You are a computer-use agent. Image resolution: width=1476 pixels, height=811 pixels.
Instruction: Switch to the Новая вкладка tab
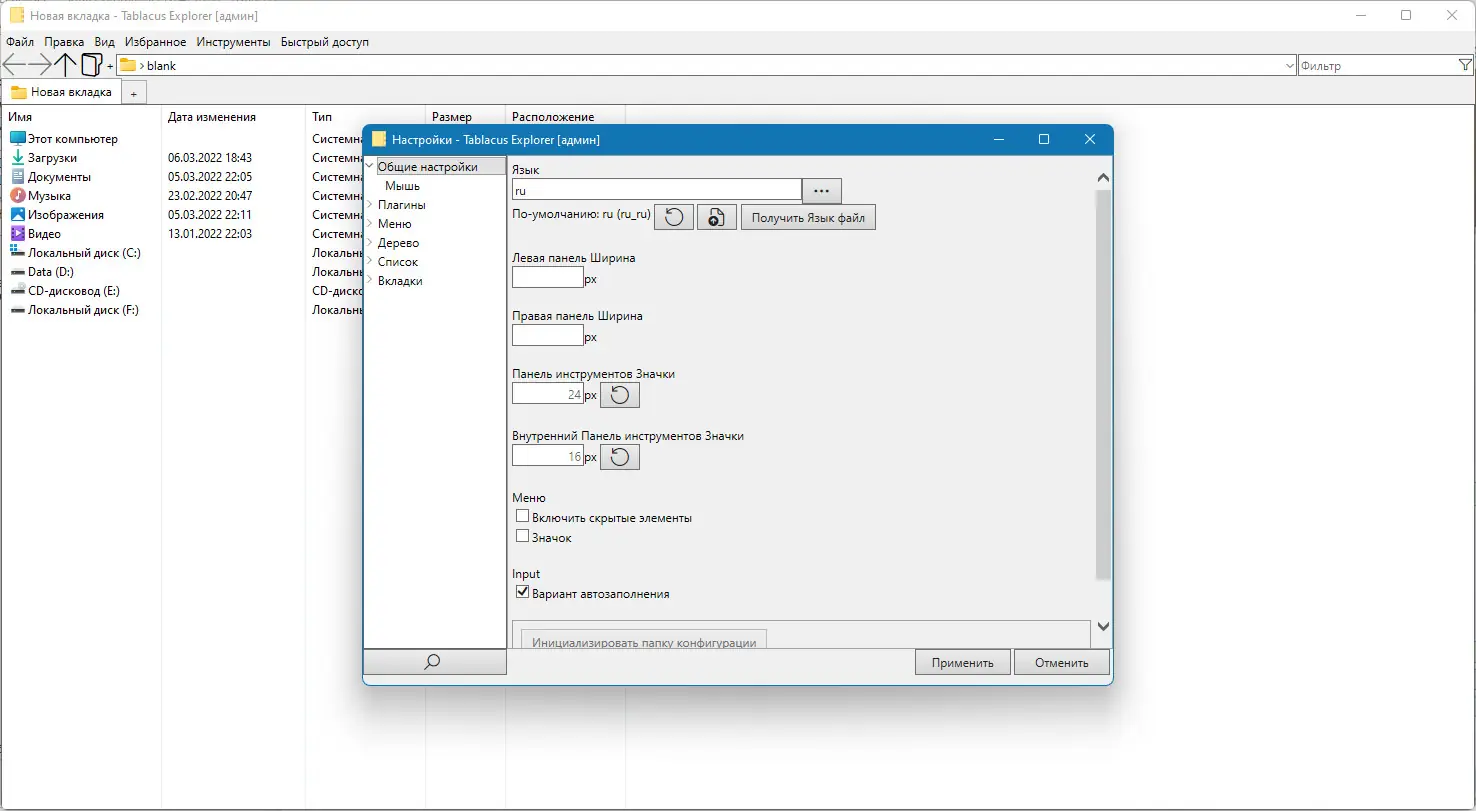tap(62, 92)
